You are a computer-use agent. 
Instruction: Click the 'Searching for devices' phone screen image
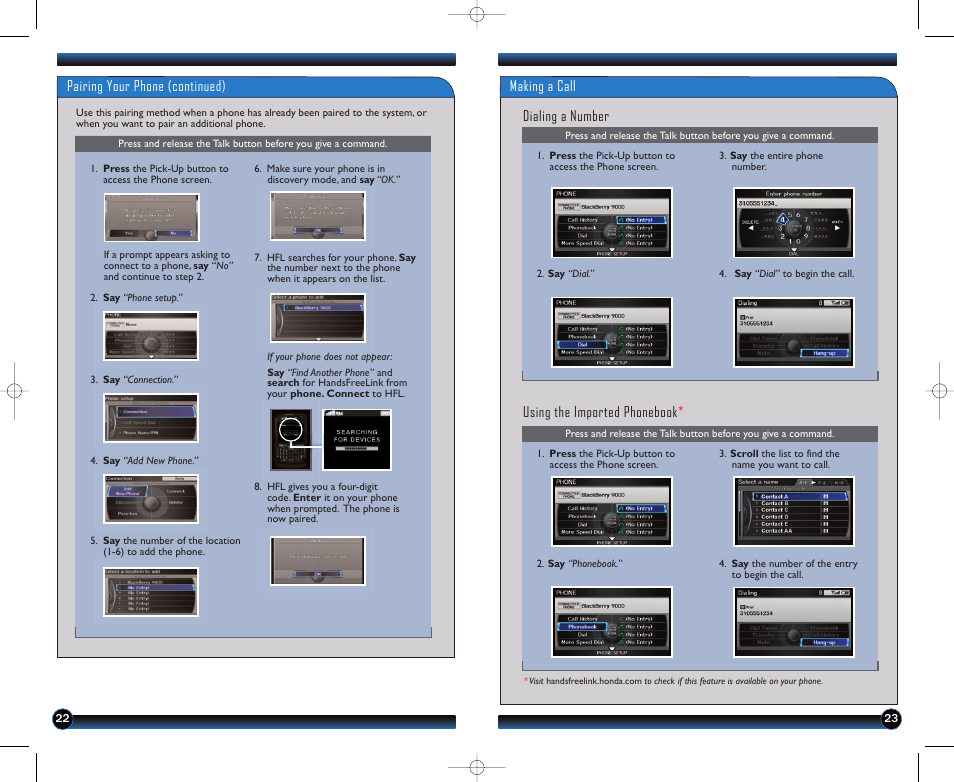coord(357,439)
